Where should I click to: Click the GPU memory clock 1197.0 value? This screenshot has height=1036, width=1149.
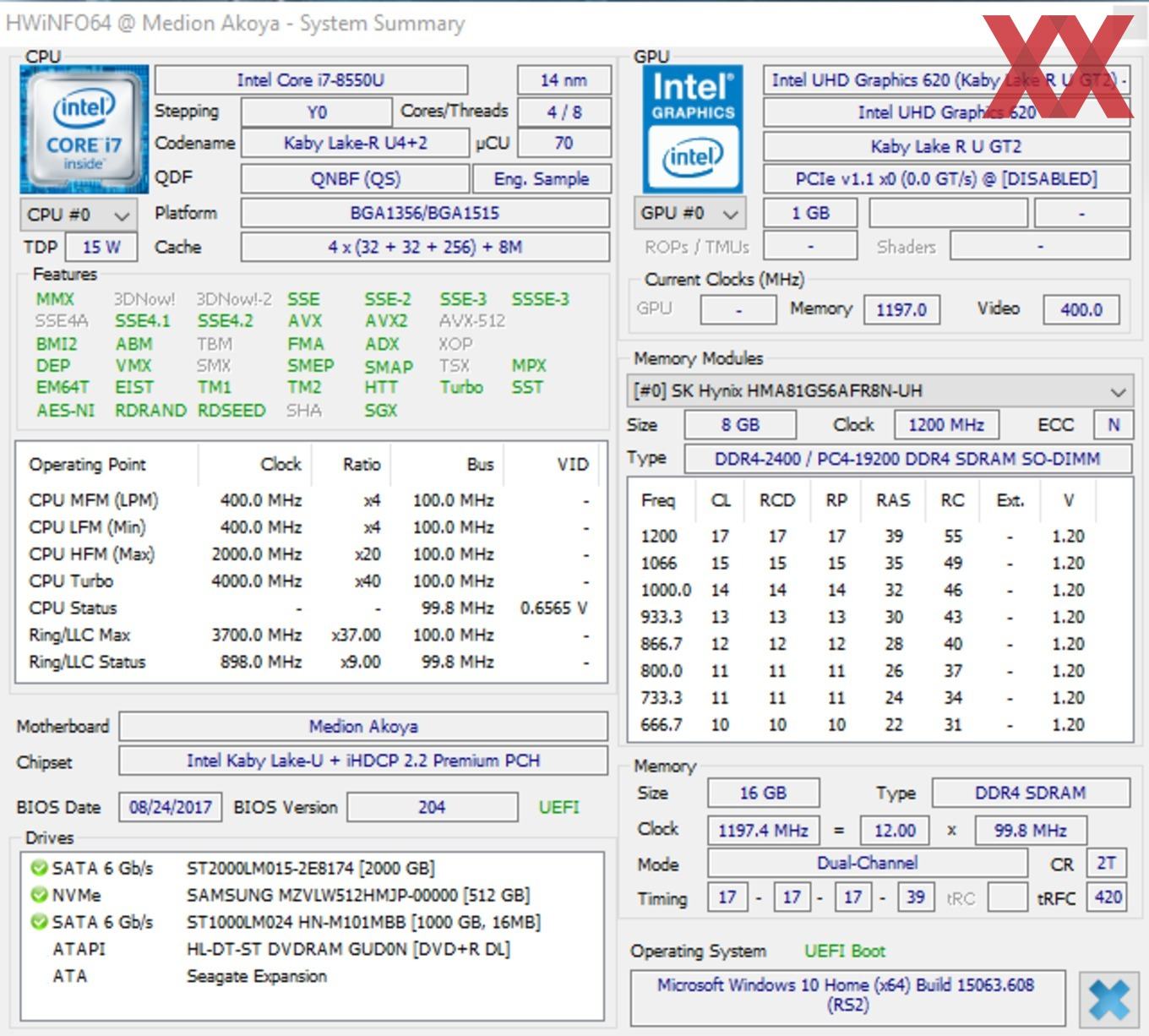coord(901,310)
